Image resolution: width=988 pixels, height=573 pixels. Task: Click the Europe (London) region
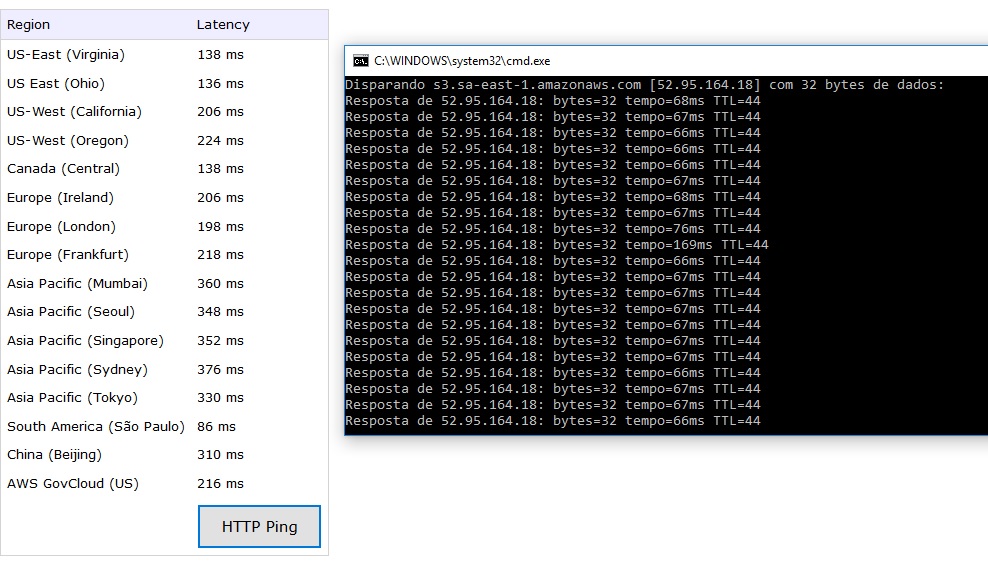coord(61,227)
